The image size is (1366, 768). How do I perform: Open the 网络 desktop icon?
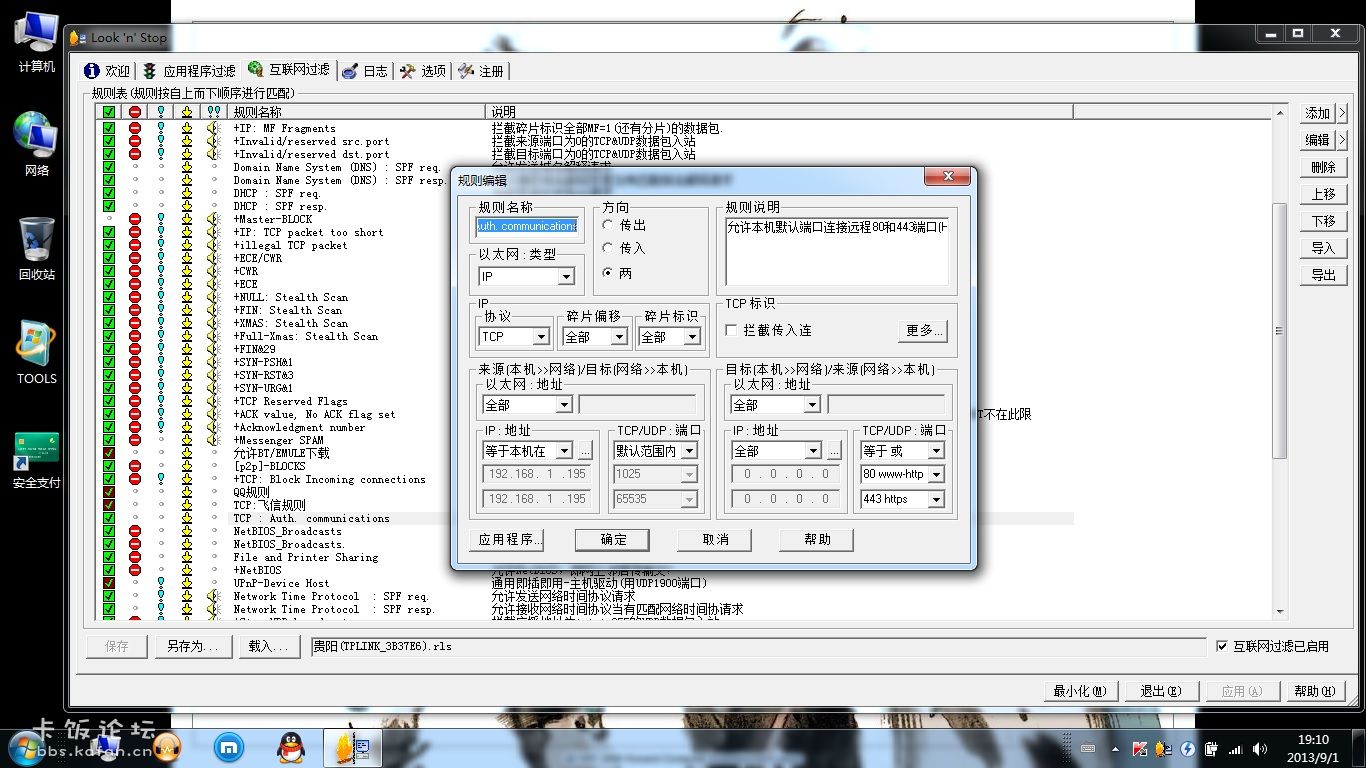tap(37, 144)
